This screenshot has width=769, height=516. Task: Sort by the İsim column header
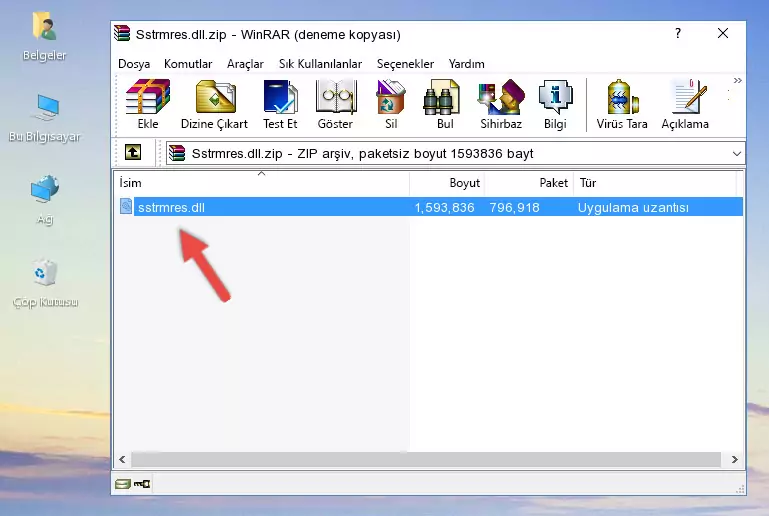262,183
